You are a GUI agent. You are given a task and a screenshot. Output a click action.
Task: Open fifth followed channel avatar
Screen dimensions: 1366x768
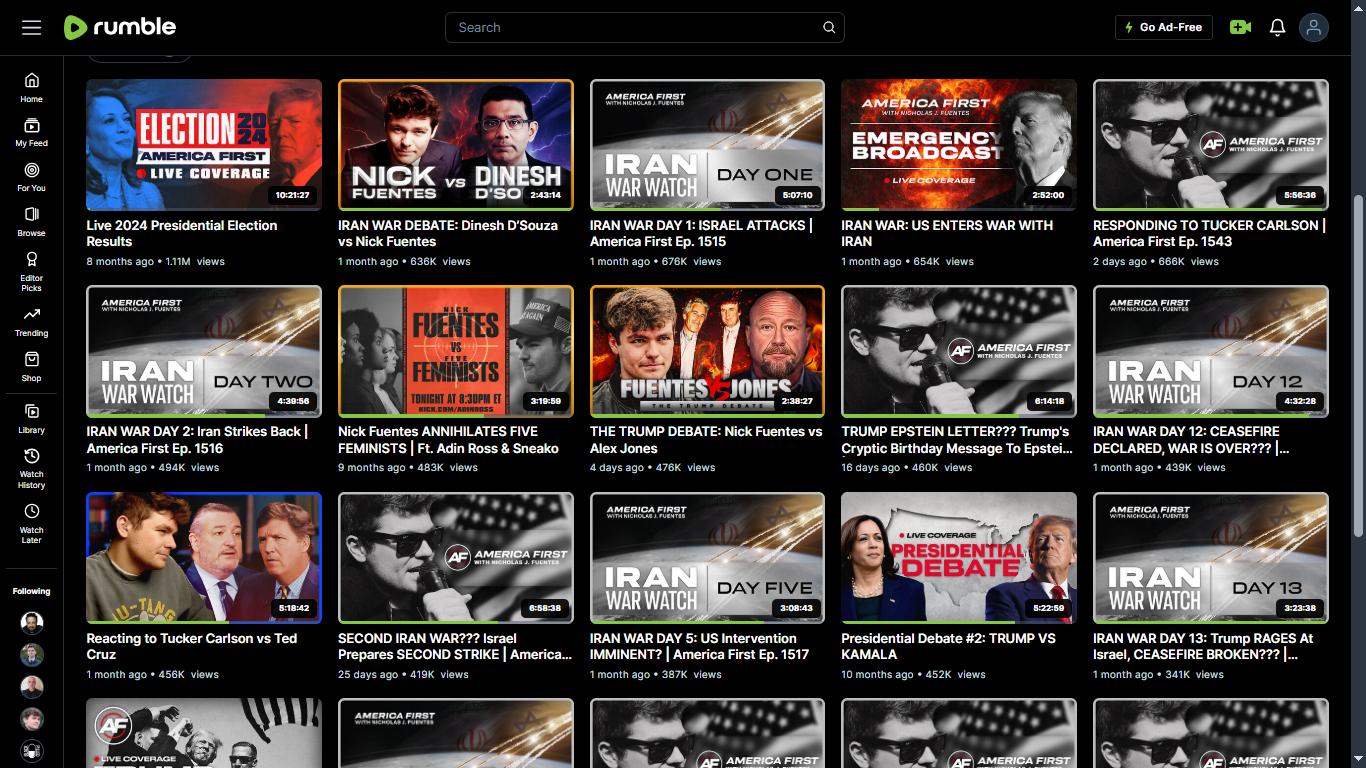tap(32, 751)
